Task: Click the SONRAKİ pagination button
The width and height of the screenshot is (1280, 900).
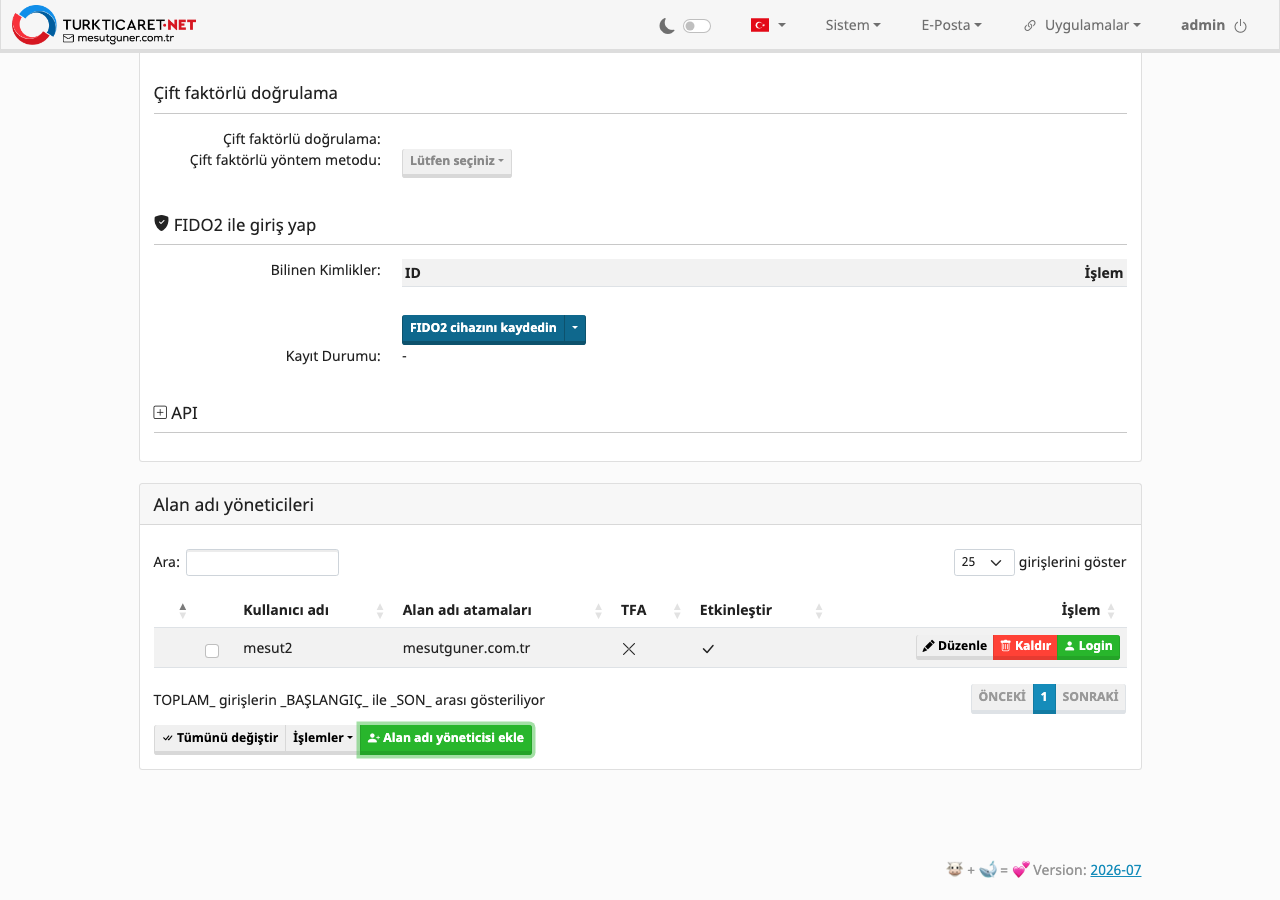Action: click(x=1090, y=697)
